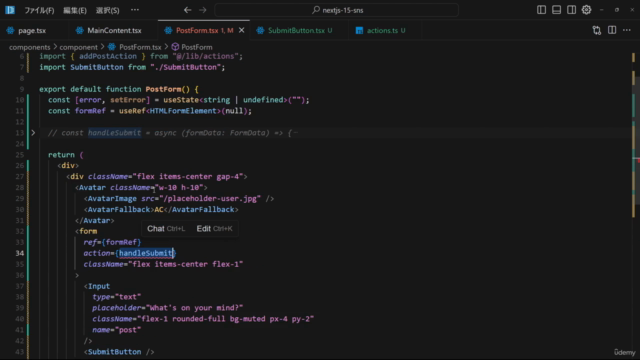Viewport: 640px width, 360px height.
Task: Click the component breadcrumb
Action: [x=78, y=47]
